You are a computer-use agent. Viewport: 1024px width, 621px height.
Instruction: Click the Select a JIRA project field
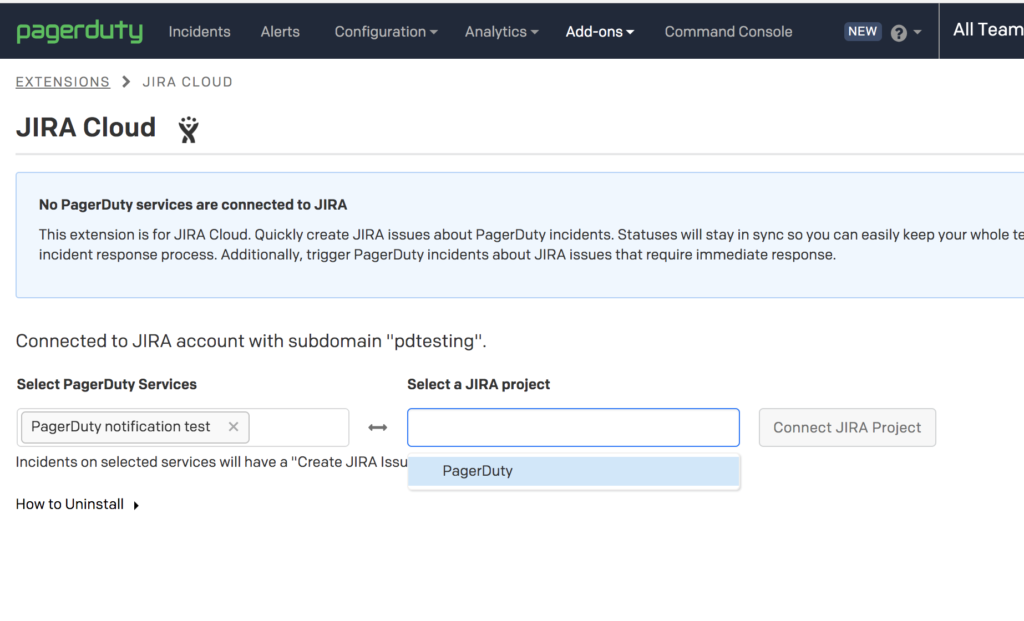pyautogui.click(x=573, y=428)
